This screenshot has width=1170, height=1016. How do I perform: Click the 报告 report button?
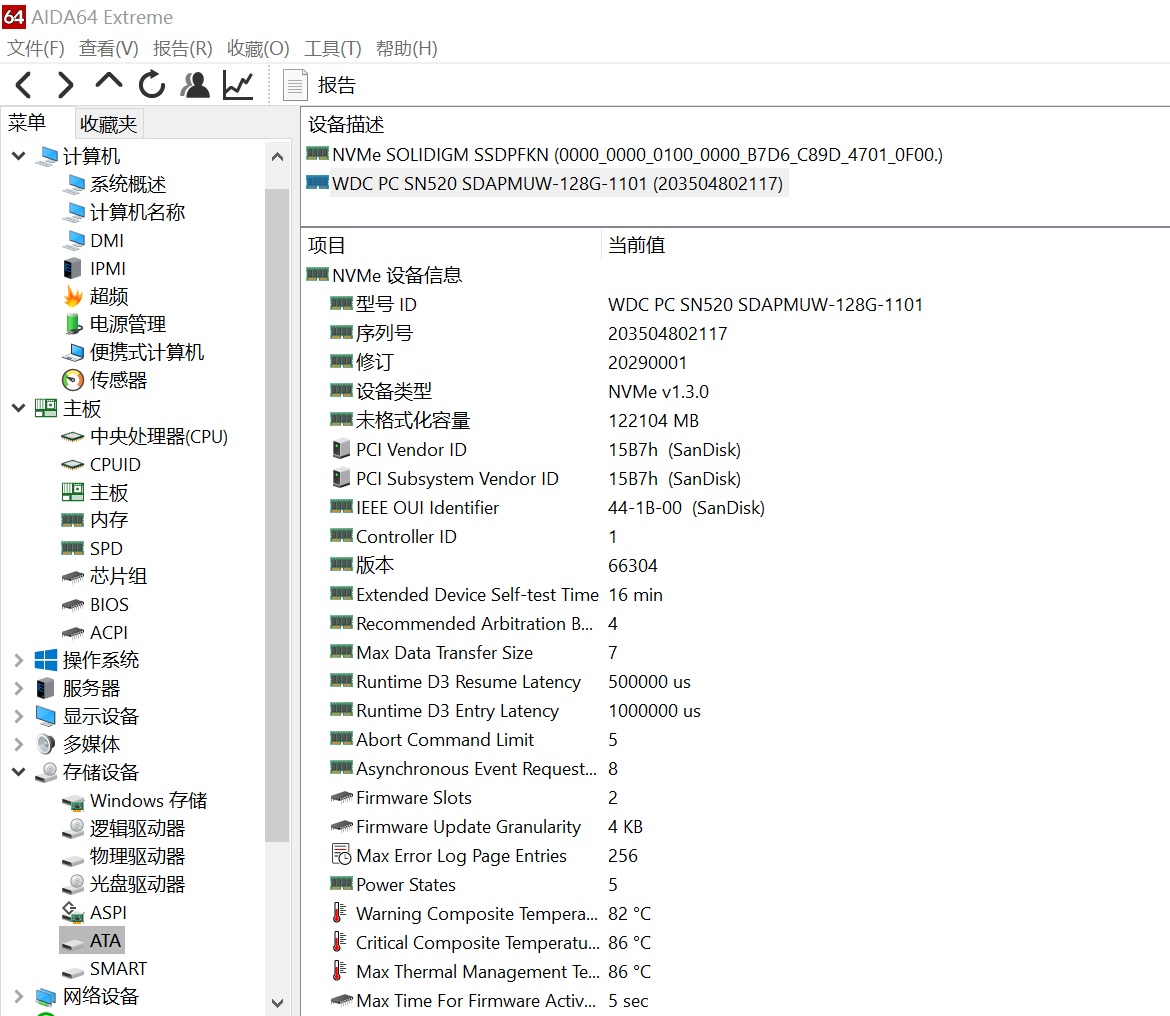319,85
